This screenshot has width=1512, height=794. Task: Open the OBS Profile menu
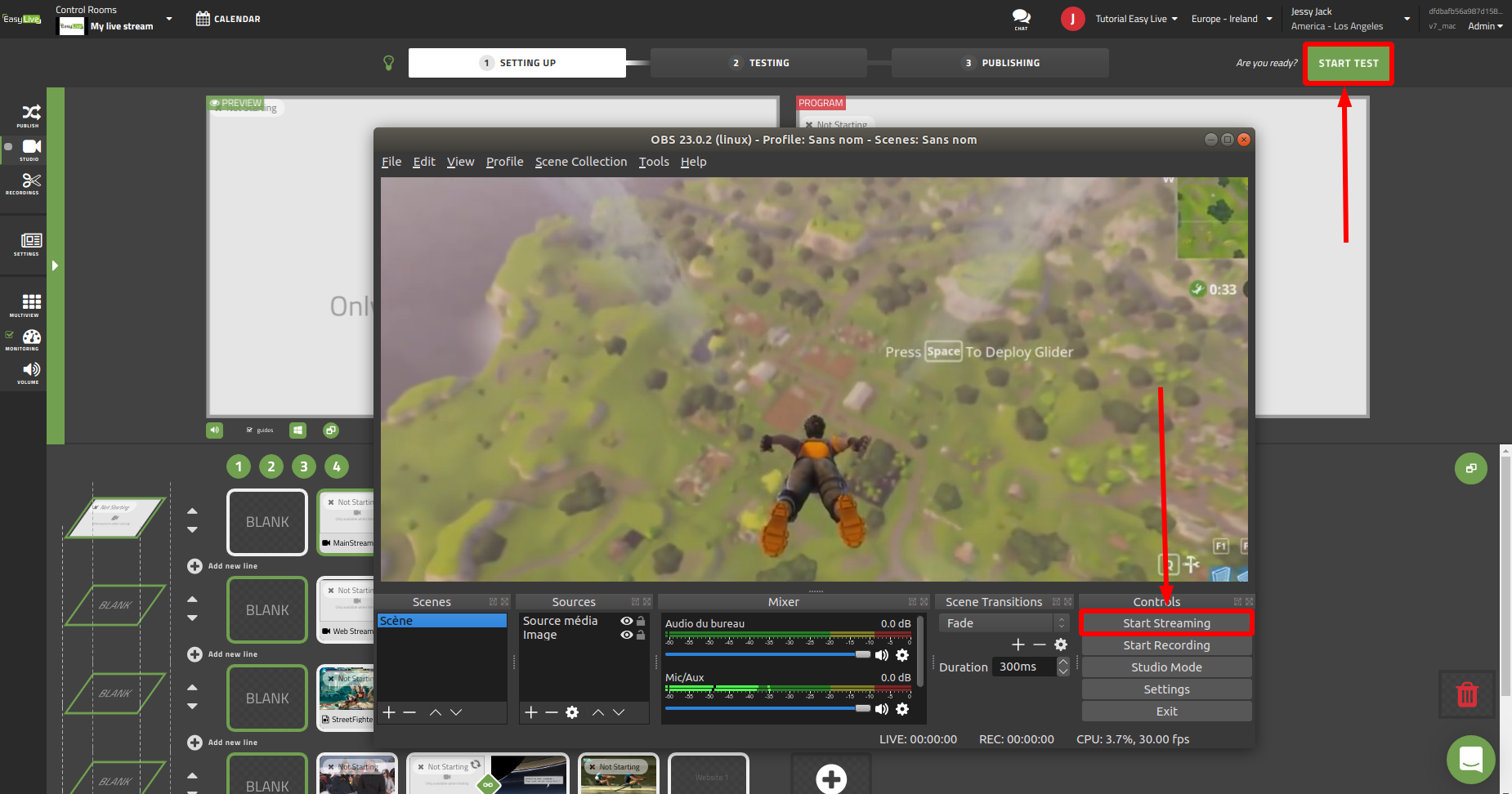tap(504, 162)
